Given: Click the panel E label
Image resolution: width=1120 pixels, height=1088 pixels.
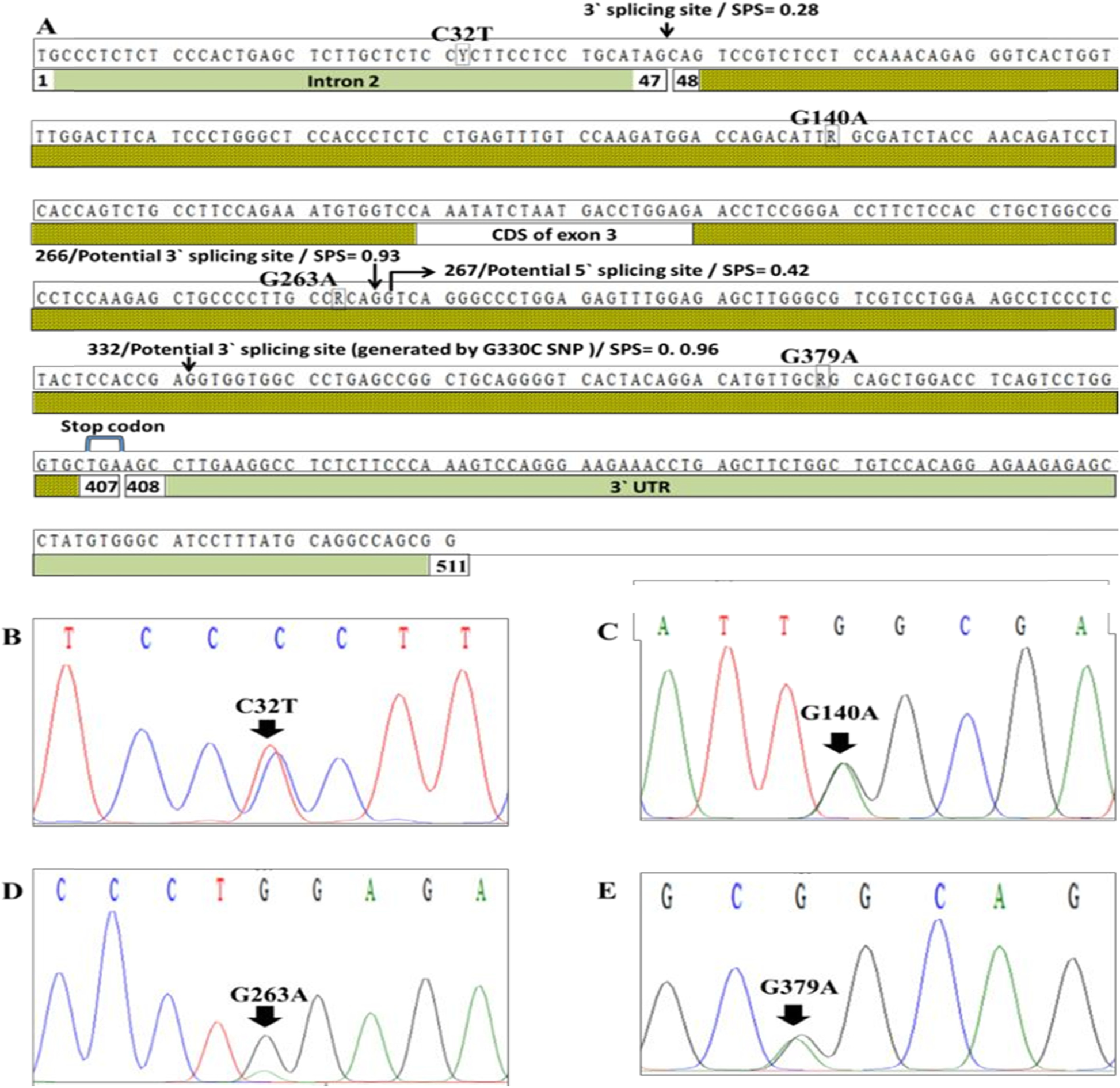Looking at the screenshot, I should [607, 891].
